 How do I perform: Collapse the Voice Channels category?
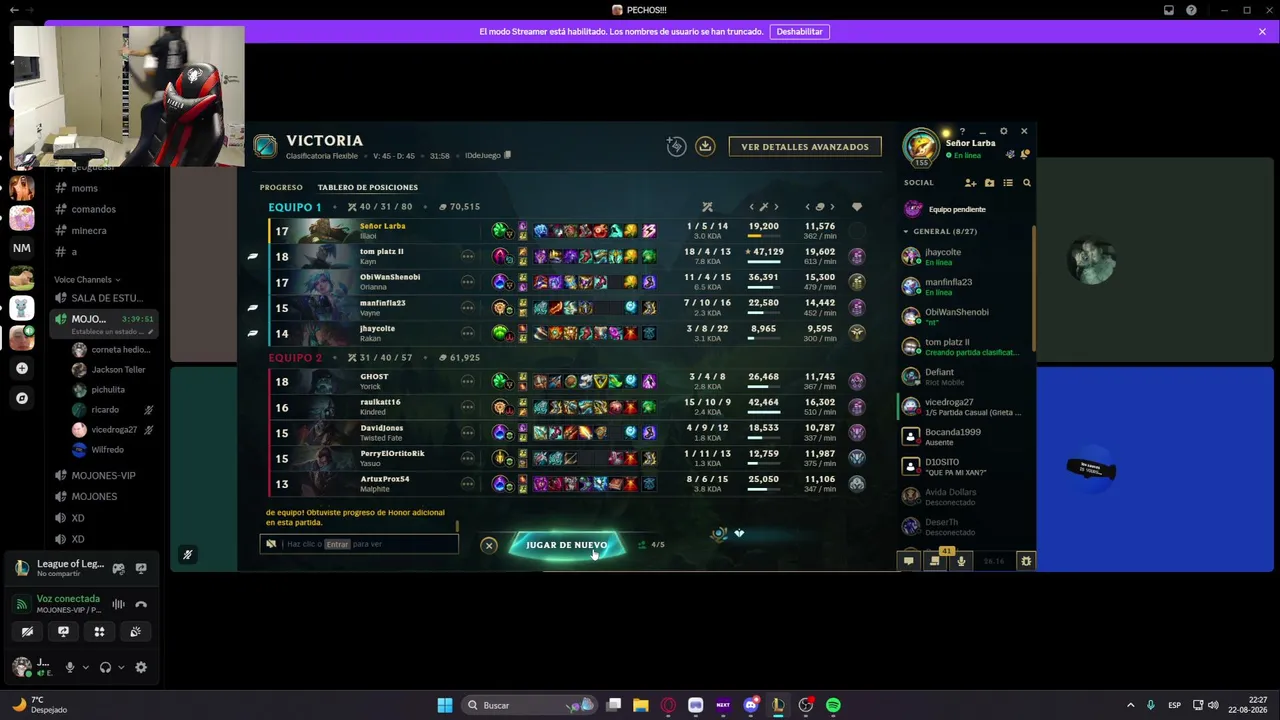point(87,279)
